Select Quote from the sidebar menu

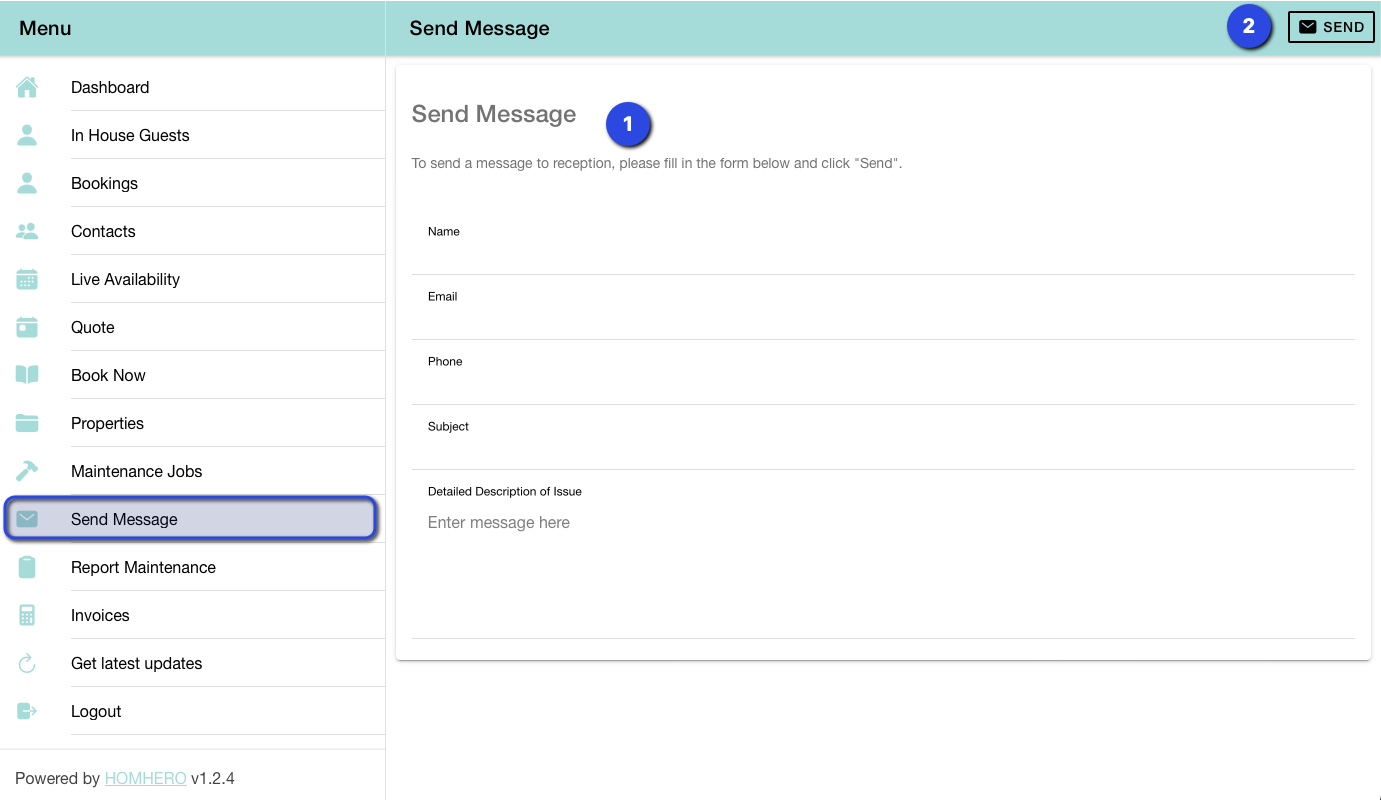tap(93, 327)
